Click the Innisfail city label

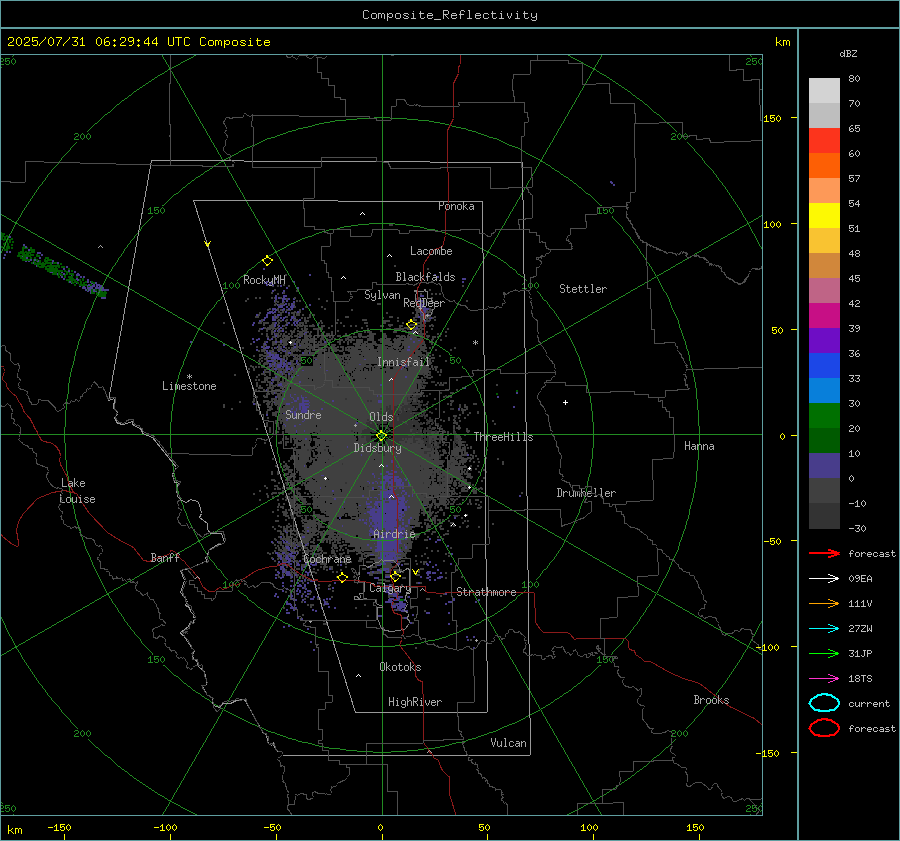tap(403, 362)
